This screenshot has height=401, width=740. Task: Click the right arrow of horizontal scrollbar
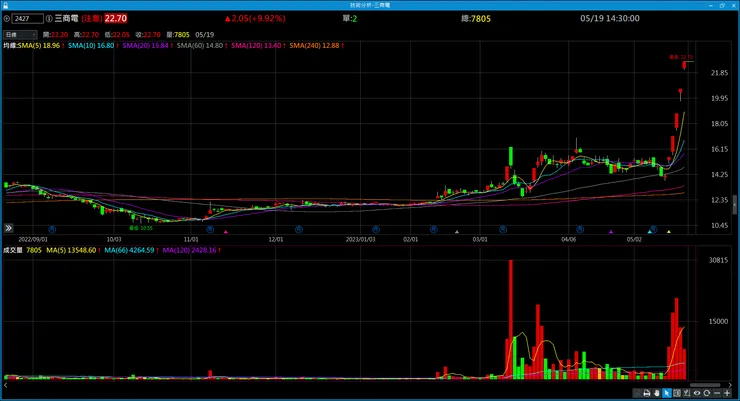point(730,385)
